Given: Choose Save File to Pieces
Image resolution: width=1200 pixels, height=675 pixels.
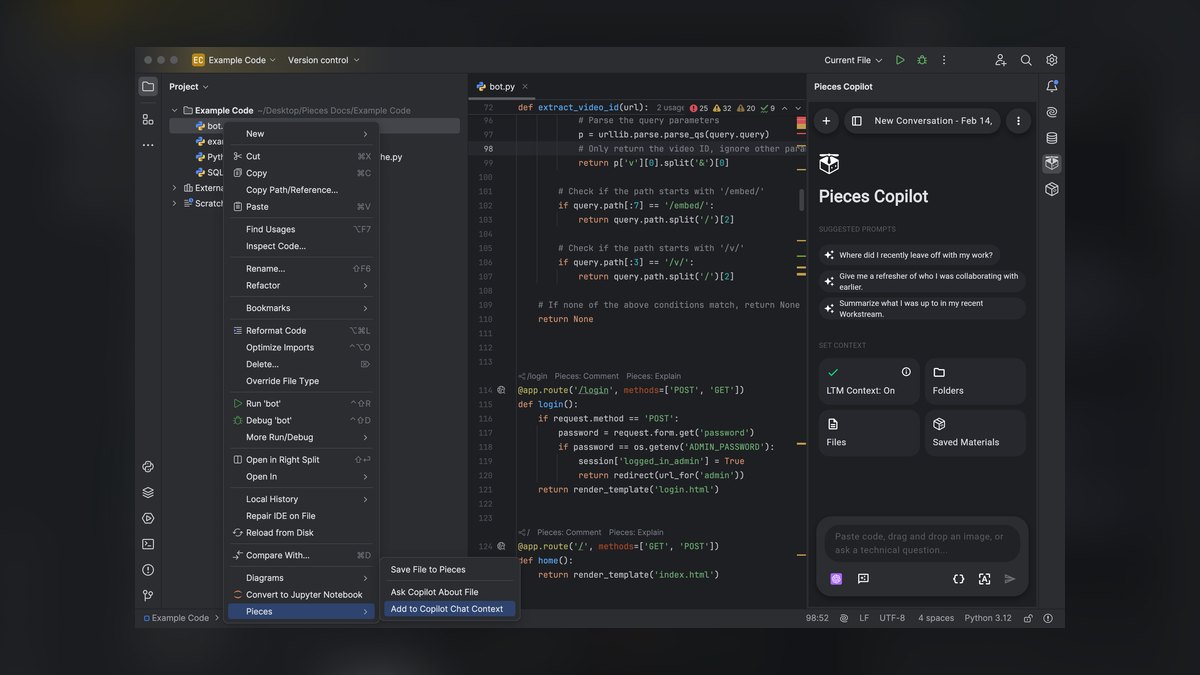Looking at the screenshot, I should pyautogui.click(x=450, y=570).
